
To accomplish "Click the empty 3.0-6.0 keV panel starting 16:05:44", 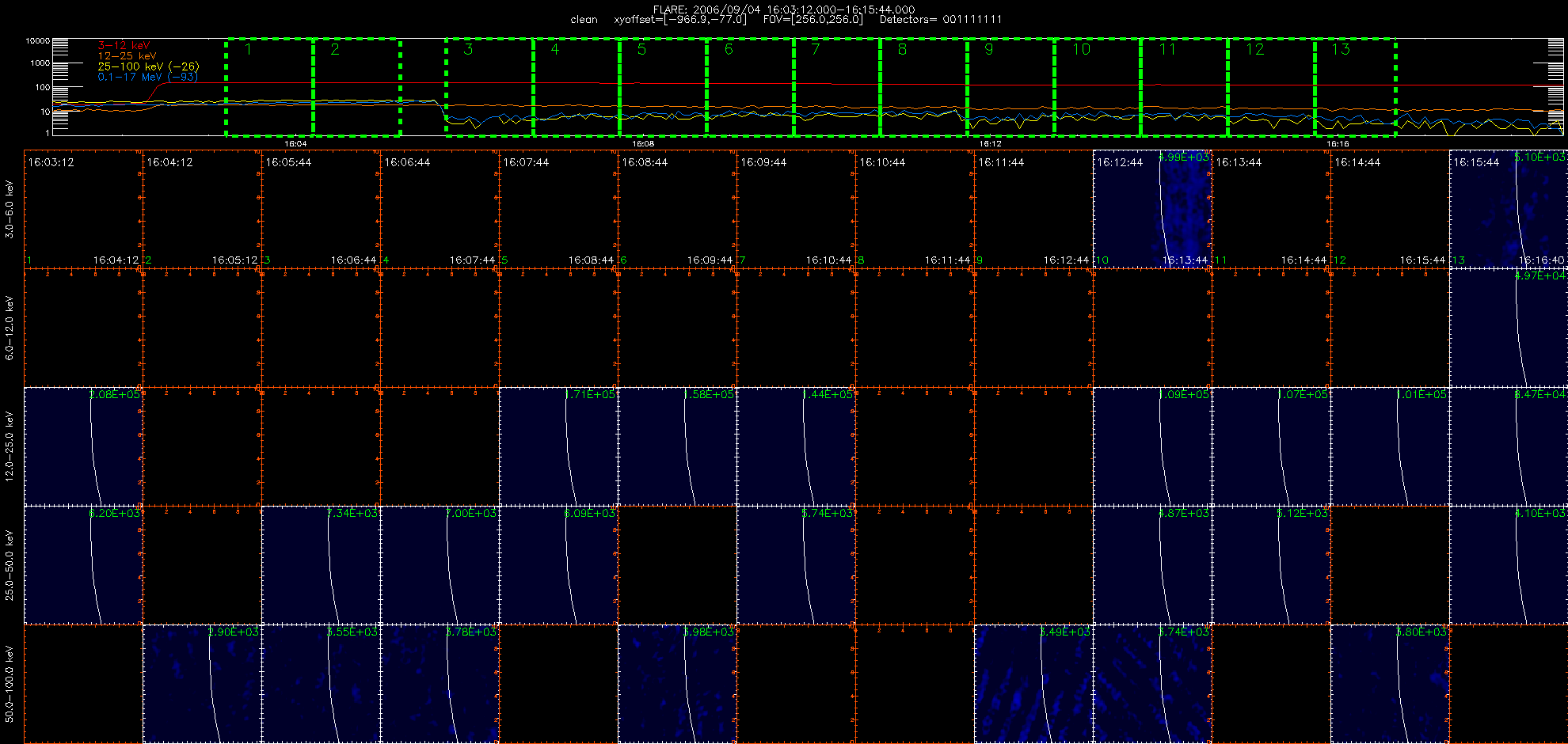I will 321,209.
